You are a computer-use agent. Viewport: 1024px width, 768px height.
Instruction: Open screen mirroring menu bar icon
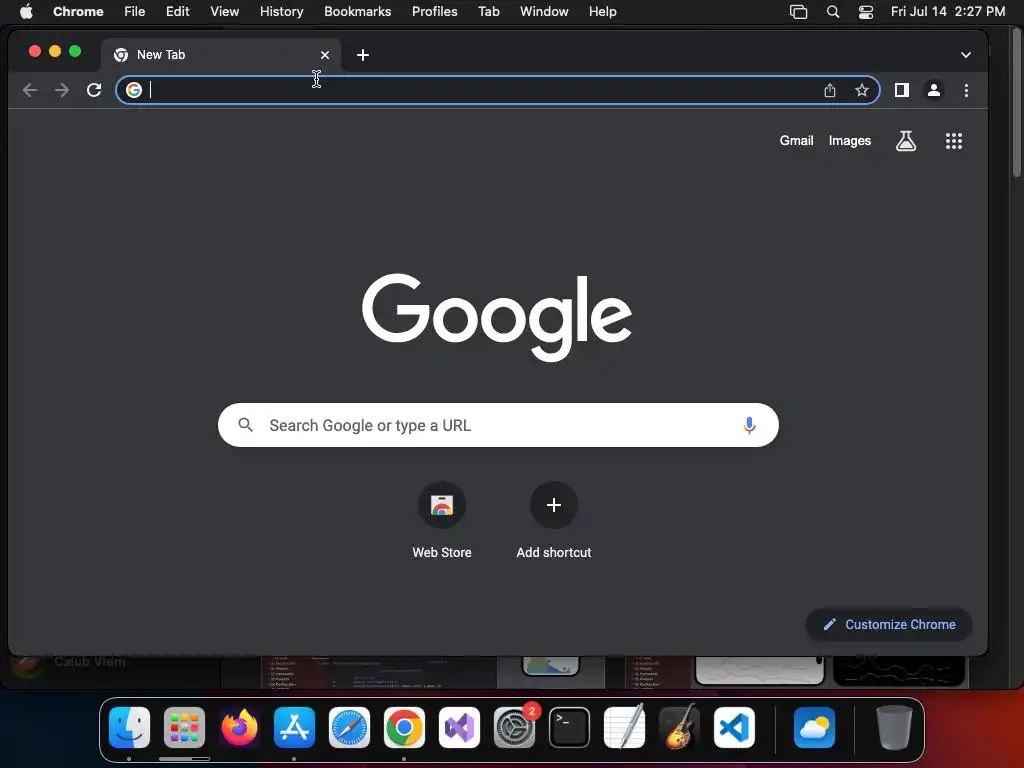pos(798,12)
